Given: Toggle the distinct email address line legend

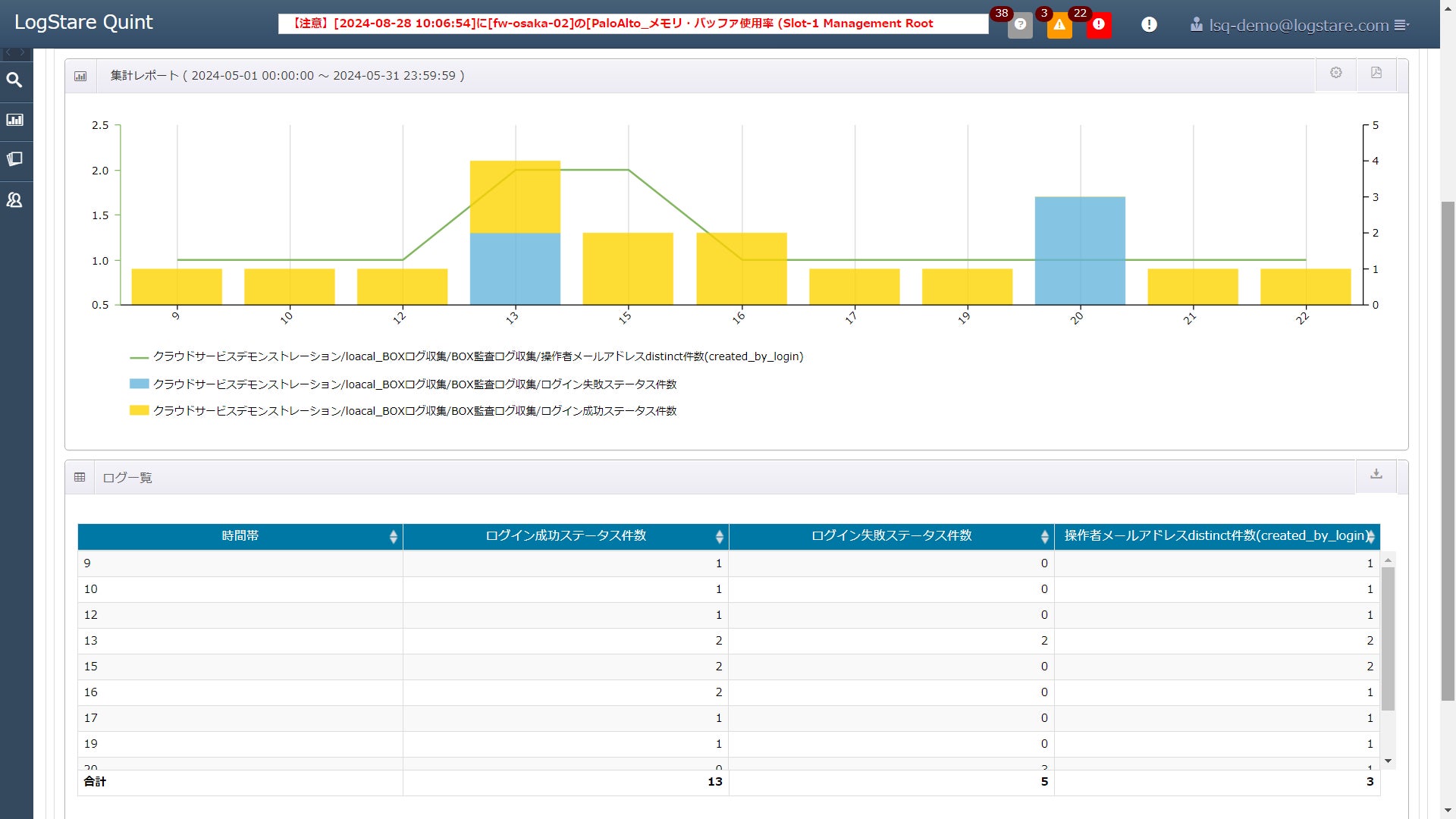Looking at the screenshot, I should [478, 356].
